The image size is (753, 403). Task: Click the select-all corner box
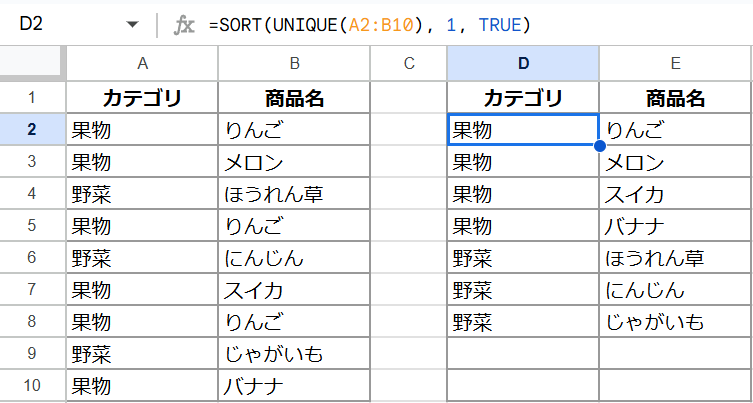point(32,64)
